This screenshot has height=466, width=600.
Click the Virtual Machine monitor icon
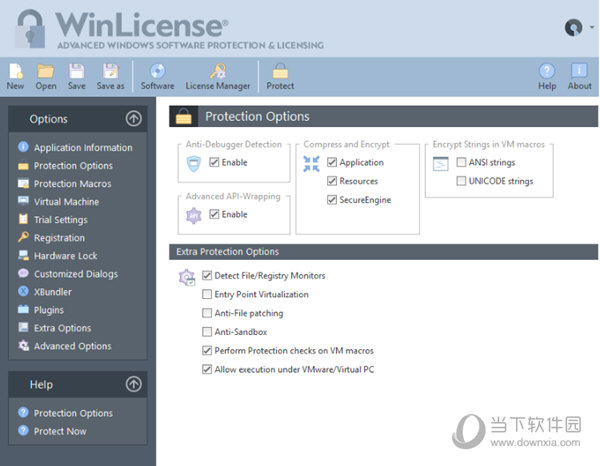pyautogui.click(x=23, y=201)
